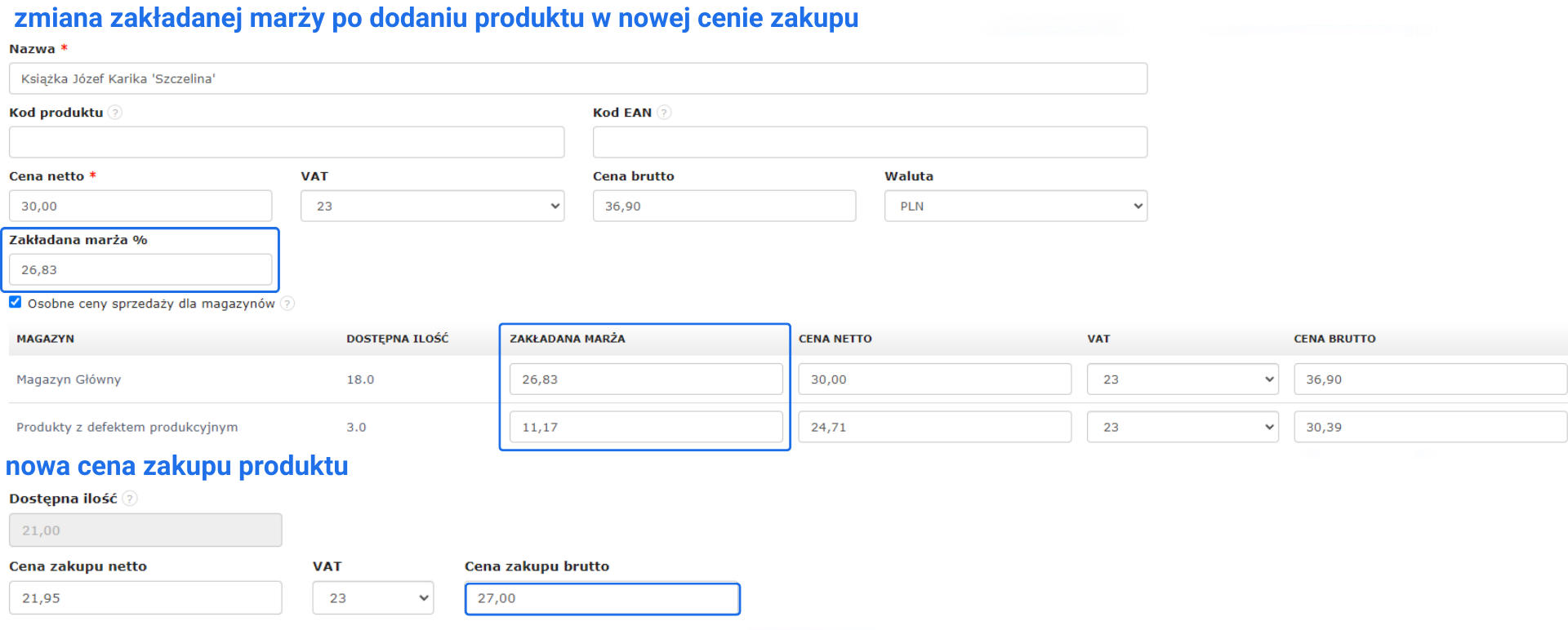Click the Magazyn Główny row label
The width and height of the screenshot is (1568, 630).
[69, 379]
